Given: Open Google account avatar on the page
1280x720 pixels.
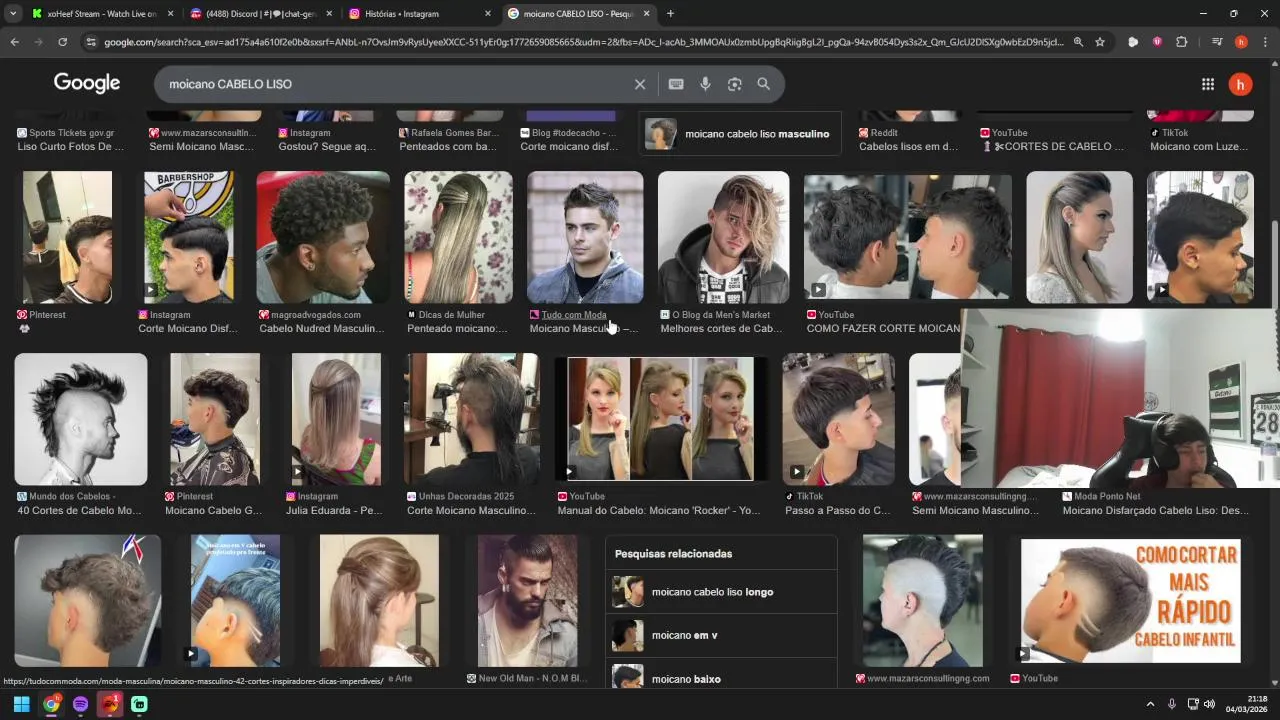Looking at the screenshot, I should tap(1240, 84).
